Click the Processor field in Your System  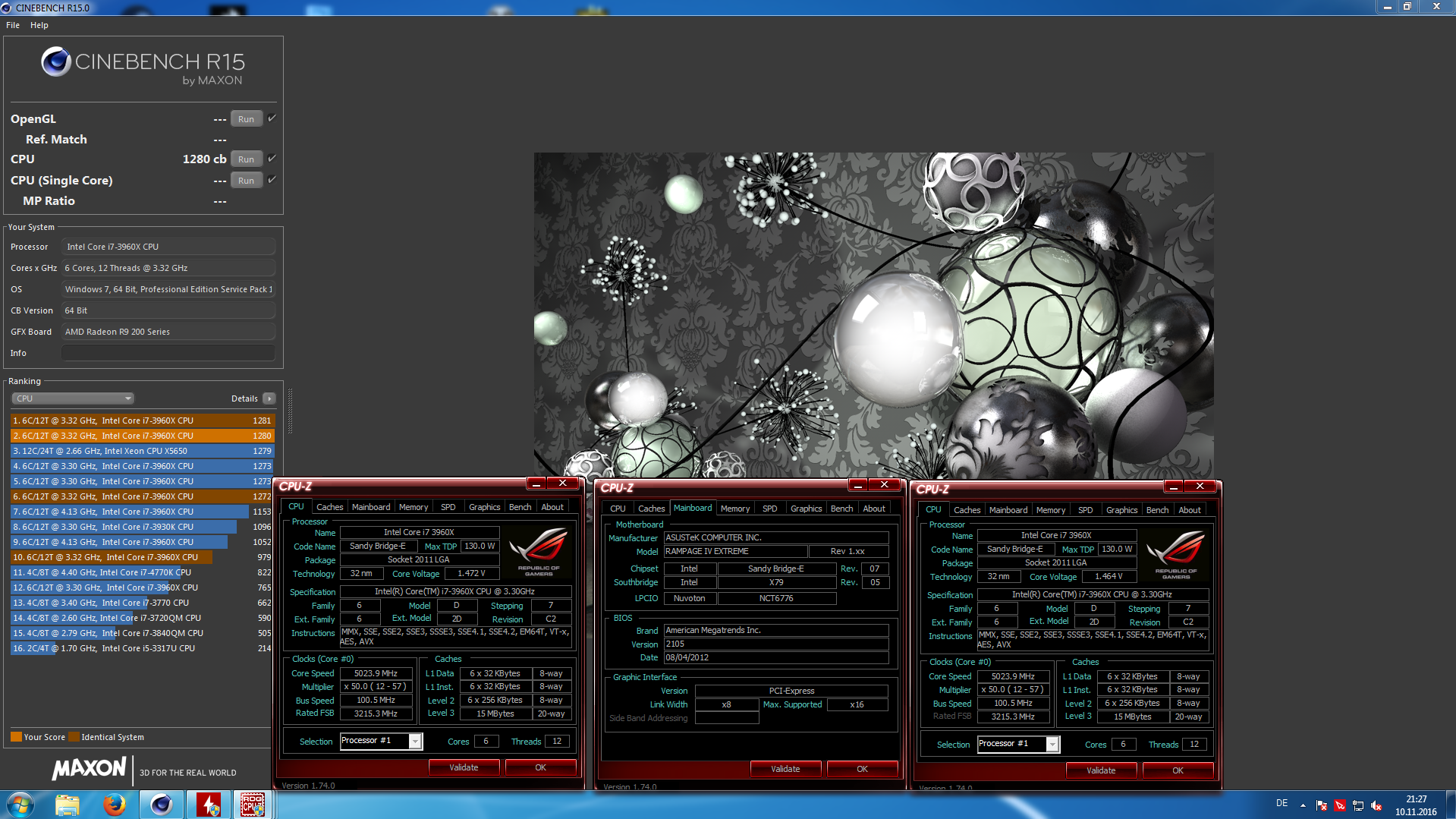[x=168, y=247]
